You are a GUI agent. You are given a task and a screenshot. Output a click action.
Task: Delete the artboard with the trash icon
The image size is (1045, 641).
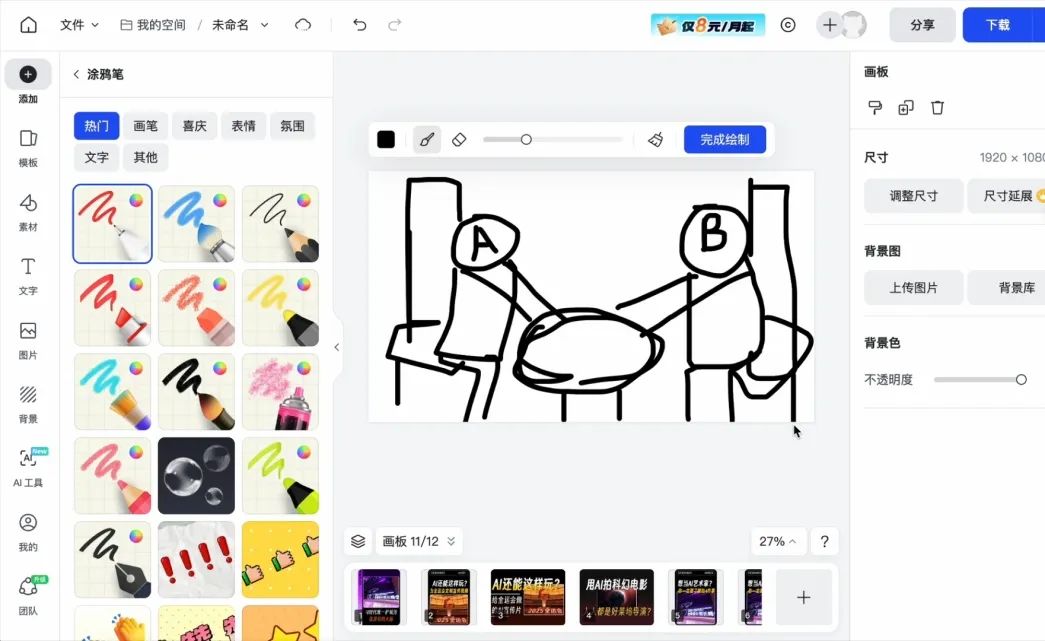tap(937, 107)
